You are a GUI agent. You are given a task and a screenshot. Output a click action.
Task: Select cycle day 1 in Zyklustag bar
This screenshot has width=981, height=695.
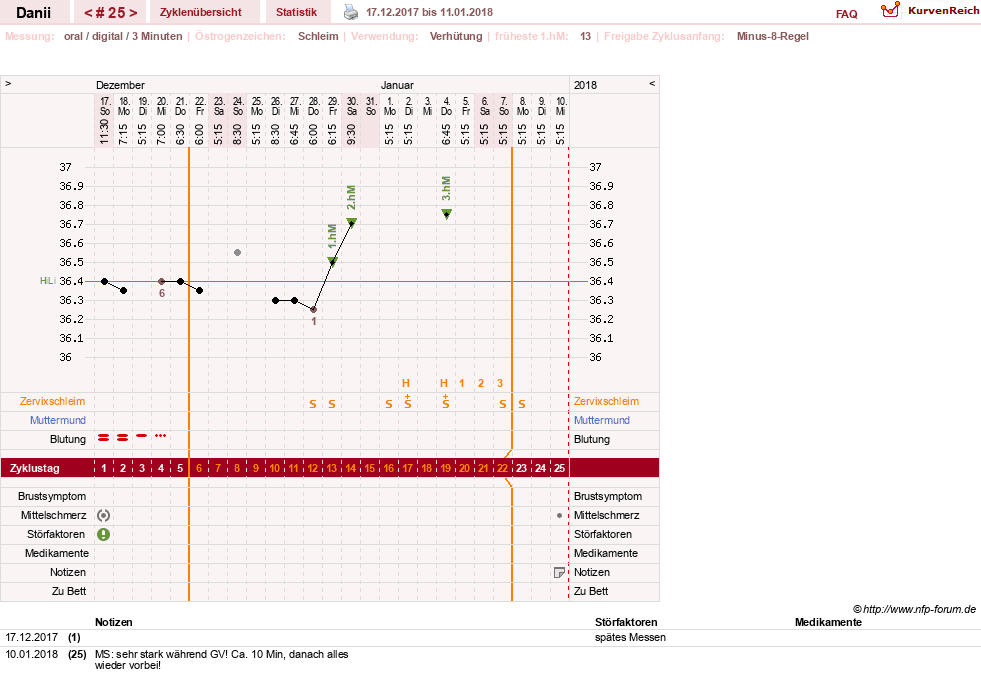tap(104, 468)
